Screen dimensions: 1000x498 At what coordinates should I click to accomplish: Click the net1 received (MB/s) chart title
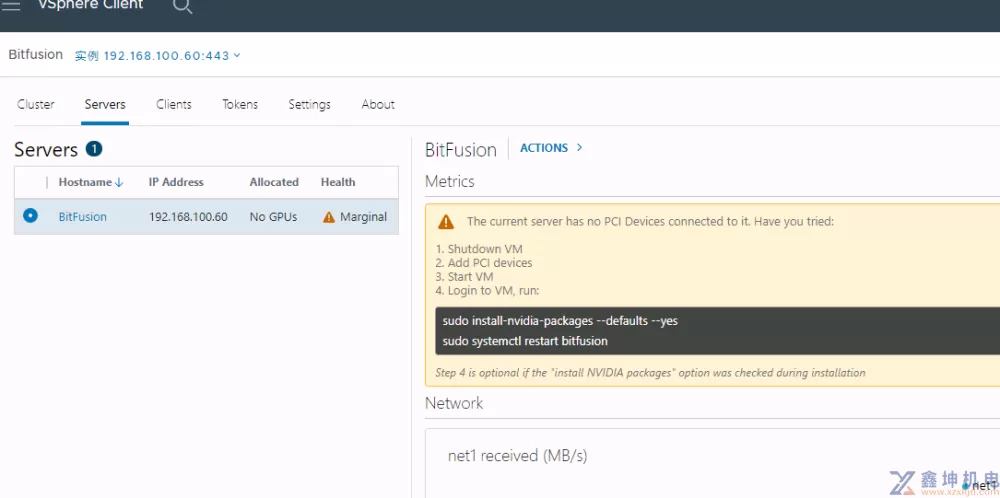[x=518, y=456]
